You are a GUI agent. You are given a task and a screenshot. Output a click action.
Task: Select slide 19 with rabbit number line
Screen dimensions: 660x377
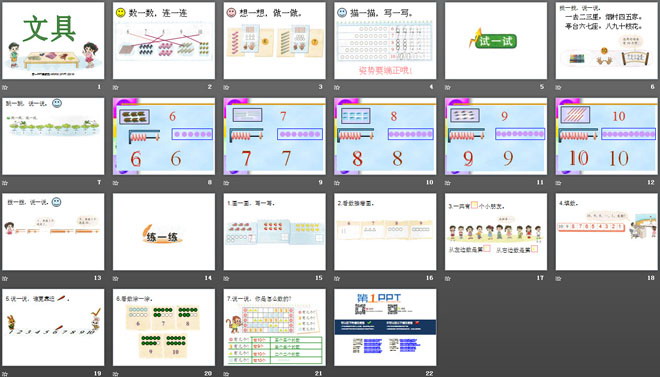tap(53, 327)
